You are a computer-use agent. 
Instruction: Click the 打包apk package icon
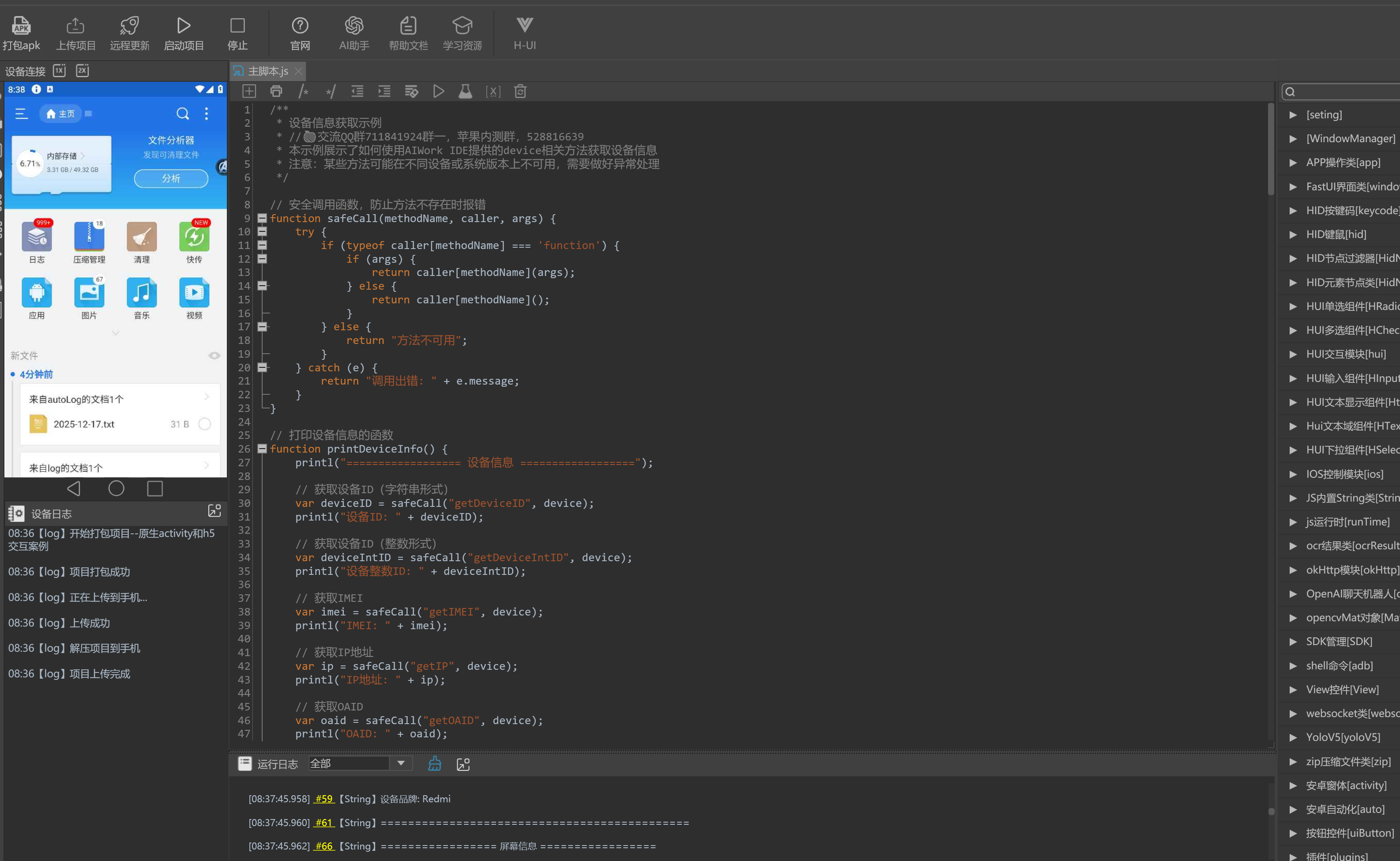(21, 26)
